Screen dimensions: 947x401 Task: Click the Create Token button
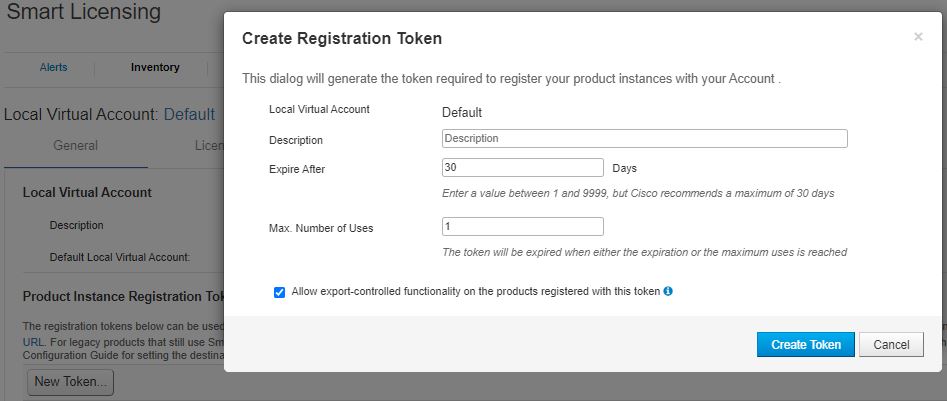(806, 345)
